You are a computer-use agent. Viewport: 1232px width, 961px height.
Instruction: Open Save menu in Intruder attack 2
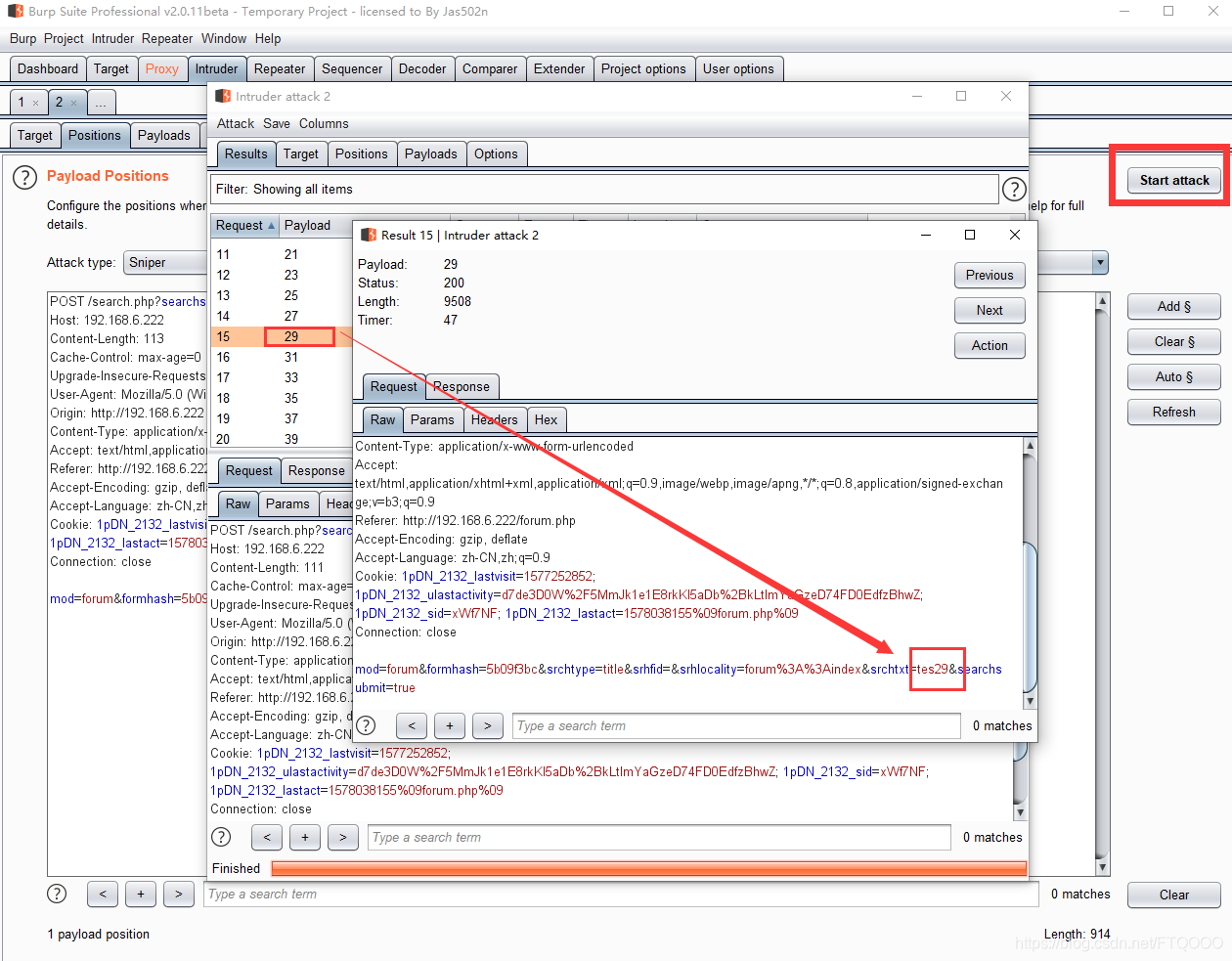click(x=277, y=124)
